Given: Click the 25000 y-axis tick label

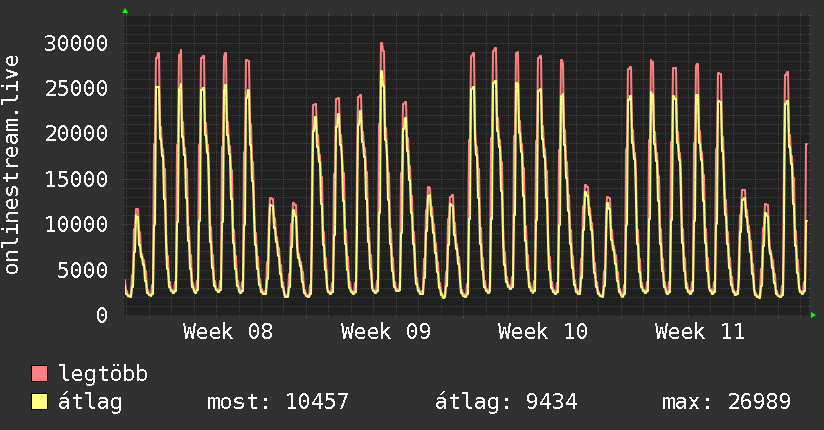Looking at the screenshot, I should tap(76, 88).
